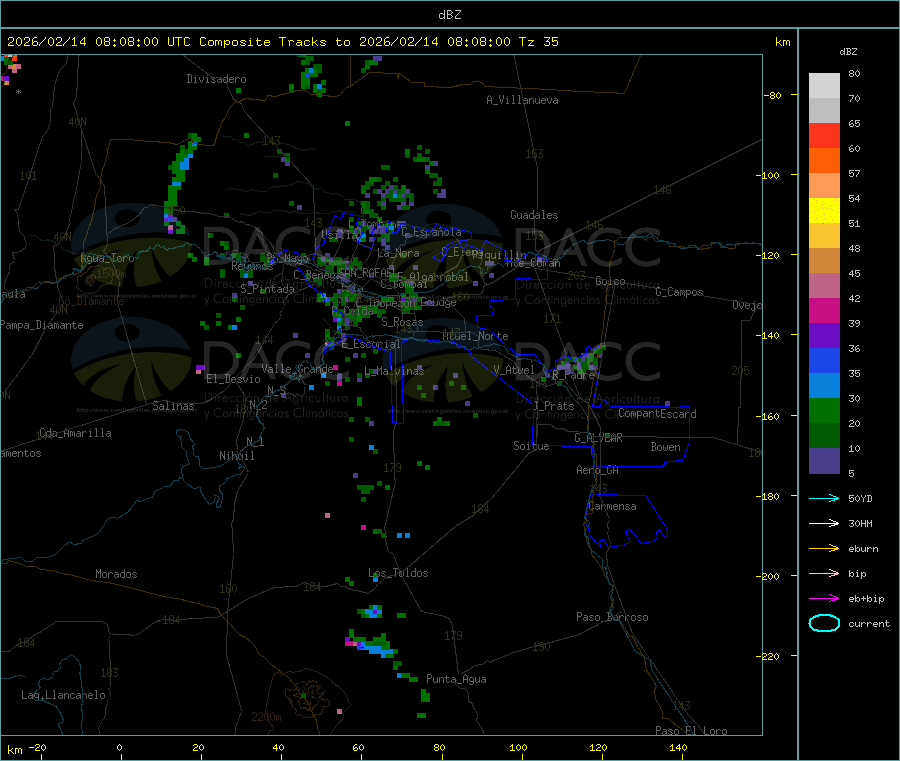Click the Carmensa map label

612,506
